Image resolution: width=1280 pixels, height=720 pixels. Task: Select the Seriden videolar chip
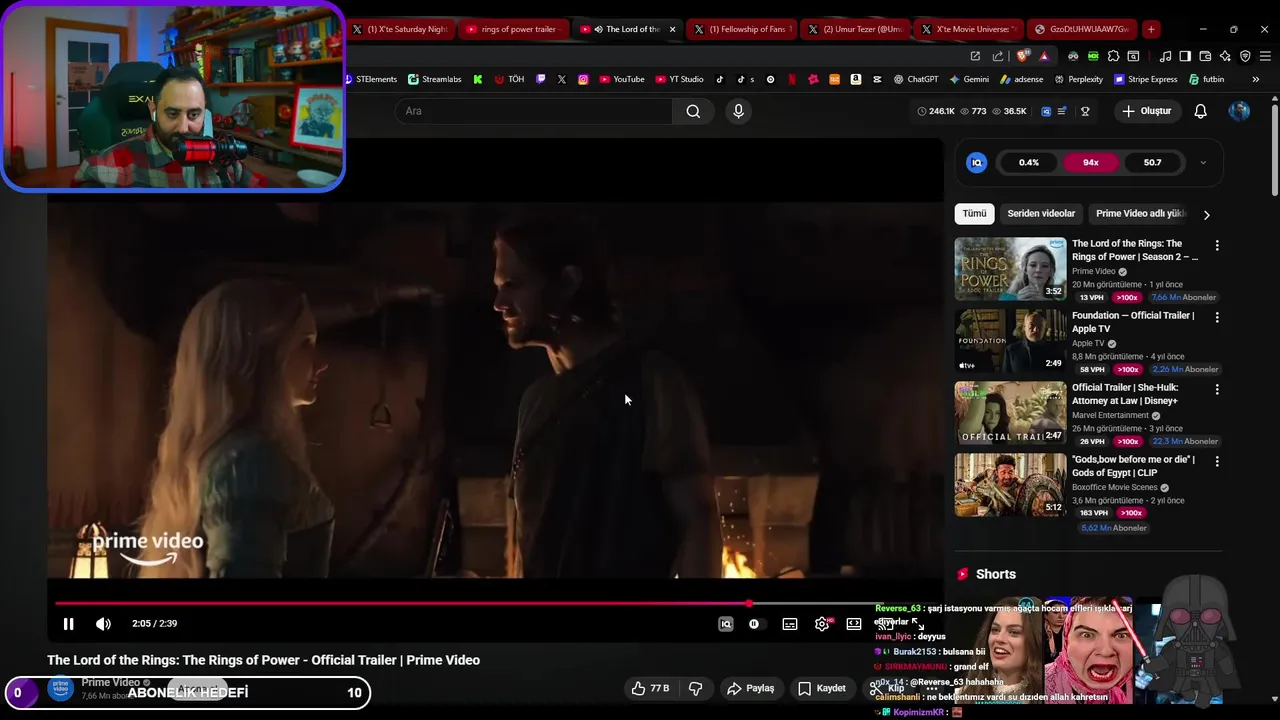click(1041, 214)
